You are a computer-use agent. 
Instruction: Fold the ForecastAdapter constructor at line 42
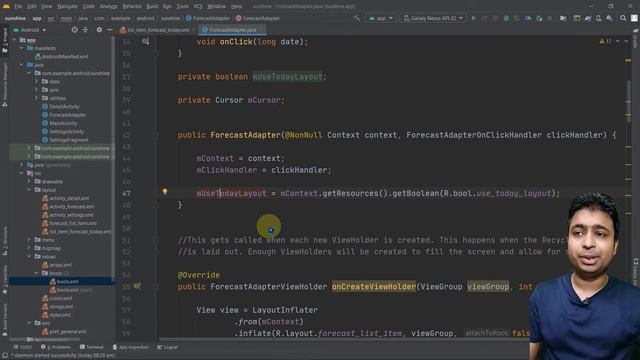(156, 135)
